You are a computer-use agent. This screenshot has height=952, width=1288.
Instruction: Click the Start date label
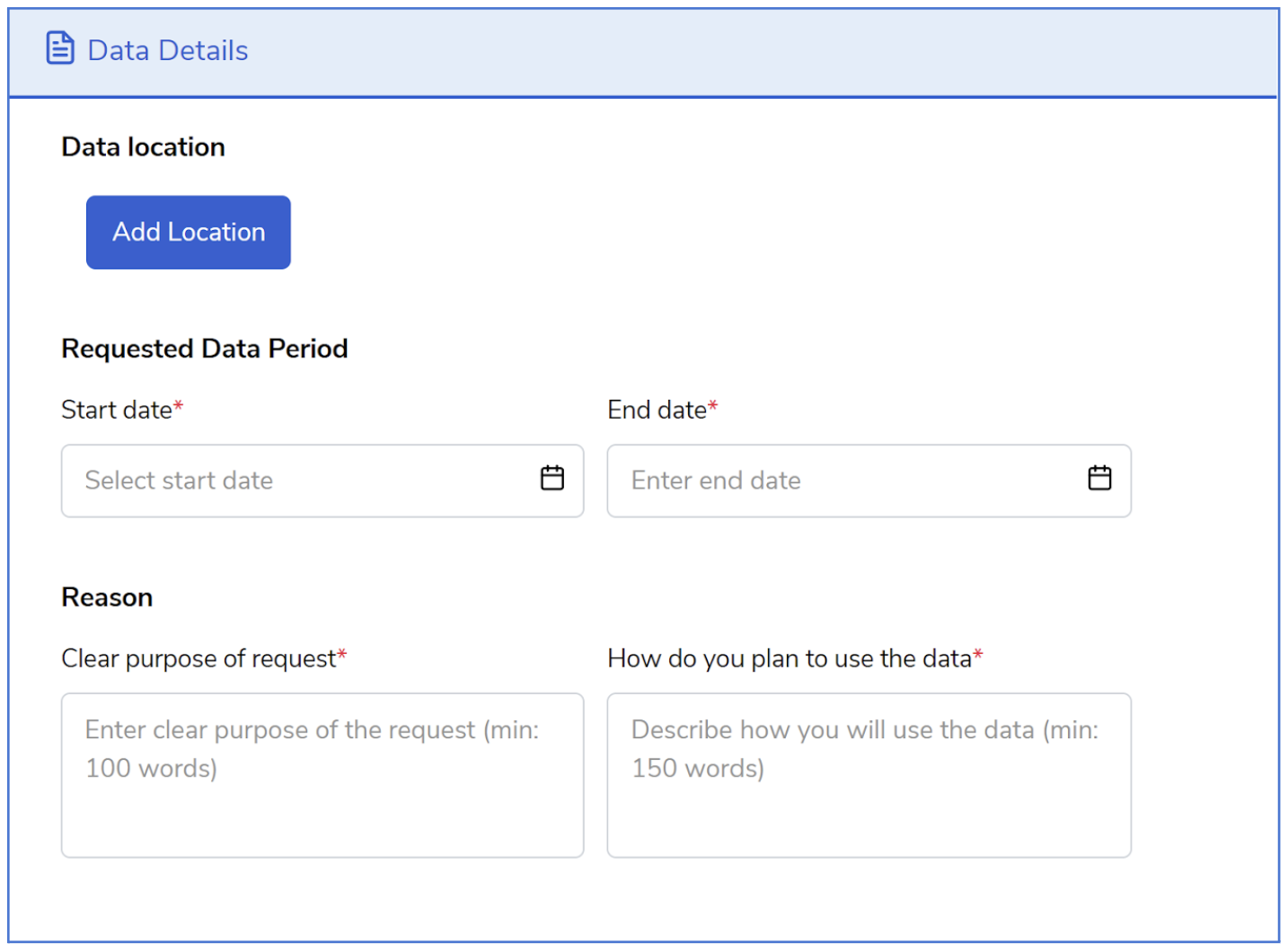pyautogui.click(x=117, y=410)
